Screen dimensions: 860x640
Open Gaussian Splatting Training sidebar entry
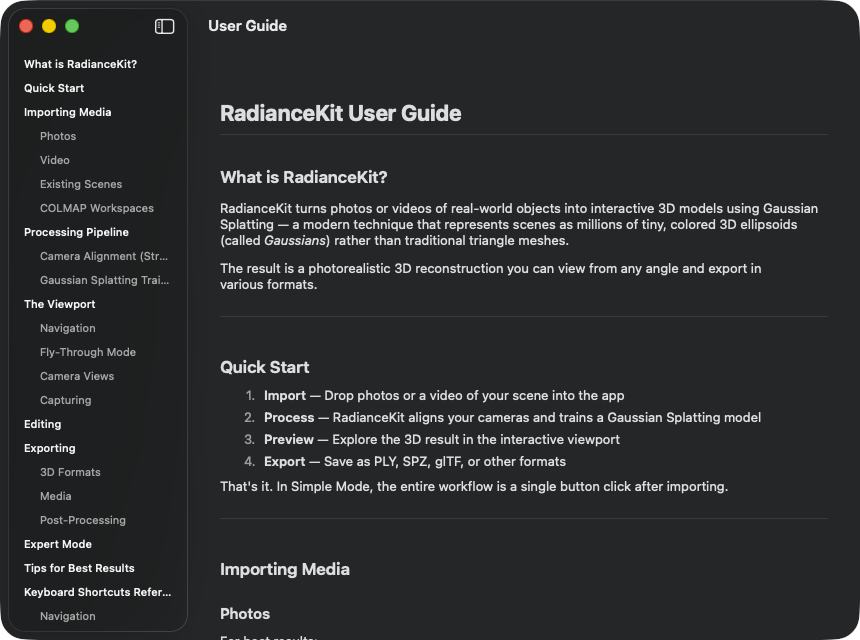click(104, 280)
